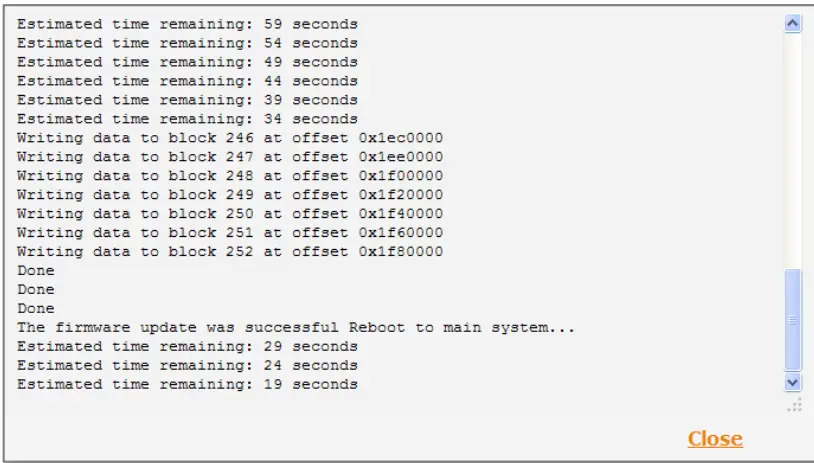Close the firmware update log window
814x463 pixels.
714,438
